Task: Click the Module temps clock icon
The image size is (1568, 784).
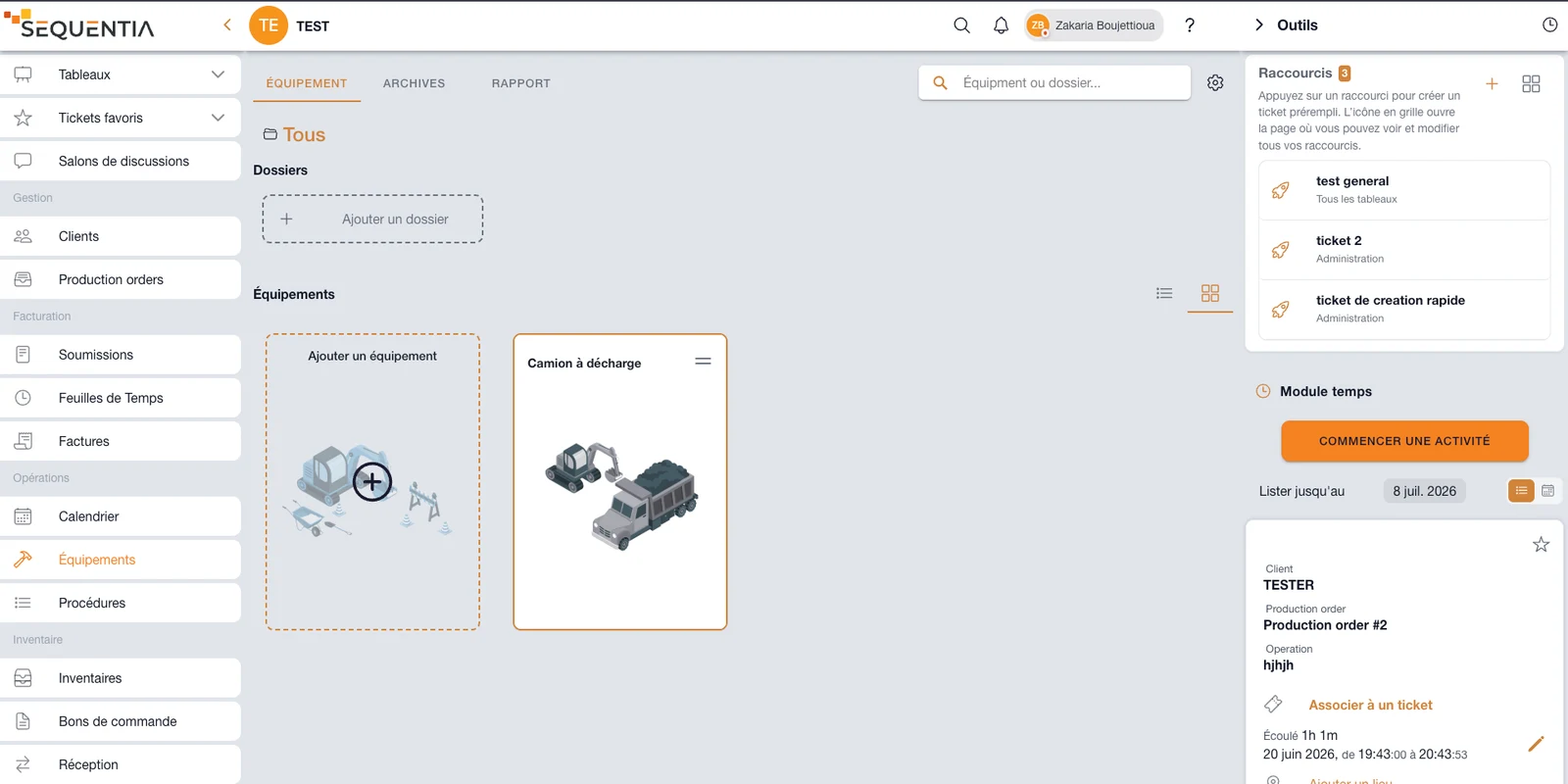Action: [1263, 391]
